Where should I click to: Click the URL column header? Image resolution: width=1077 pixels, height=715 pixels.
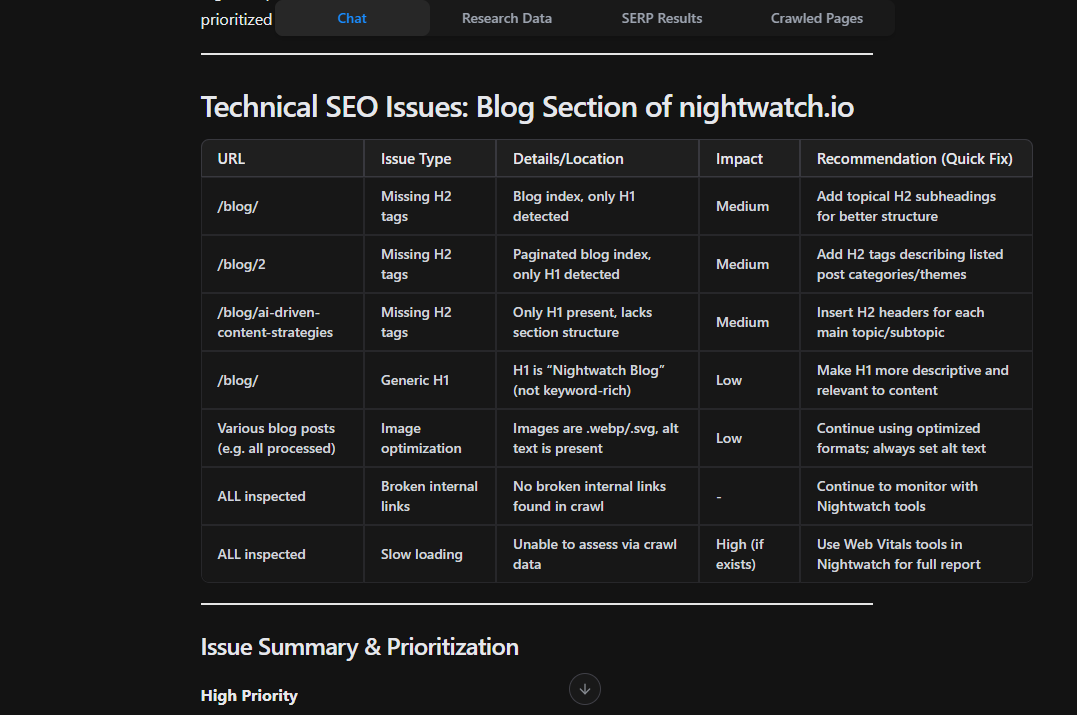(230, 158)
